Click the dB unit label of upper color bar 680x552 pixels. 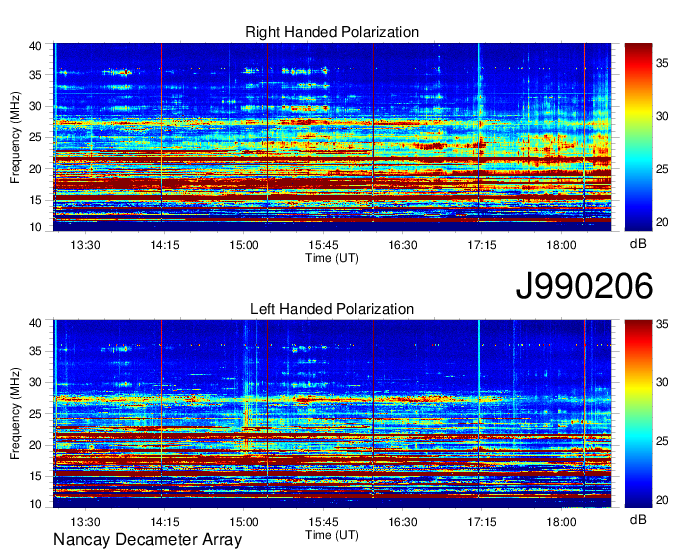click(638, 244)
